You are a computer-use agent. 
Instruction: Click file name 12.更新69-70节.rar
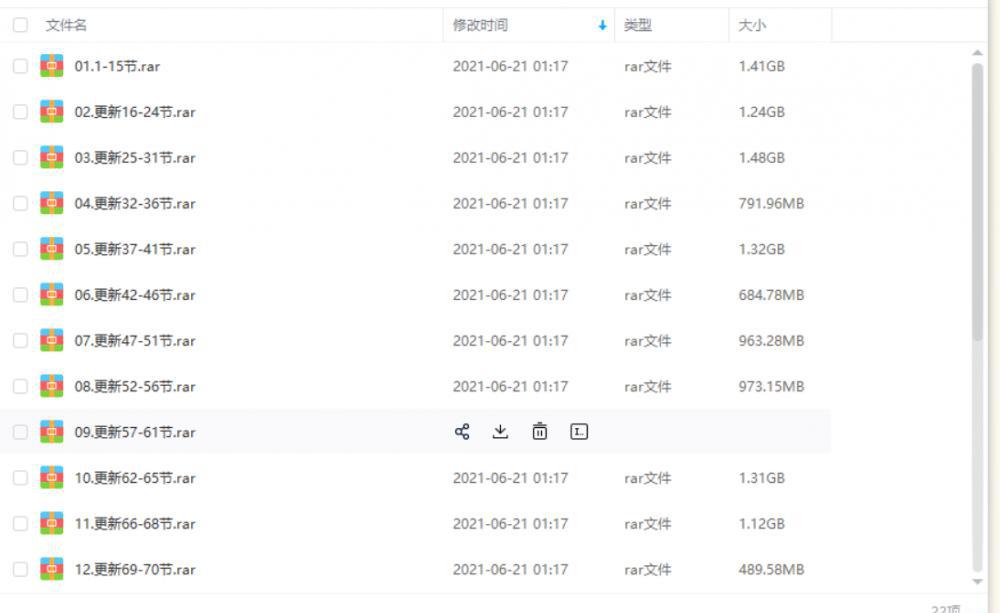pyautogui.click(x=135, y=569)
